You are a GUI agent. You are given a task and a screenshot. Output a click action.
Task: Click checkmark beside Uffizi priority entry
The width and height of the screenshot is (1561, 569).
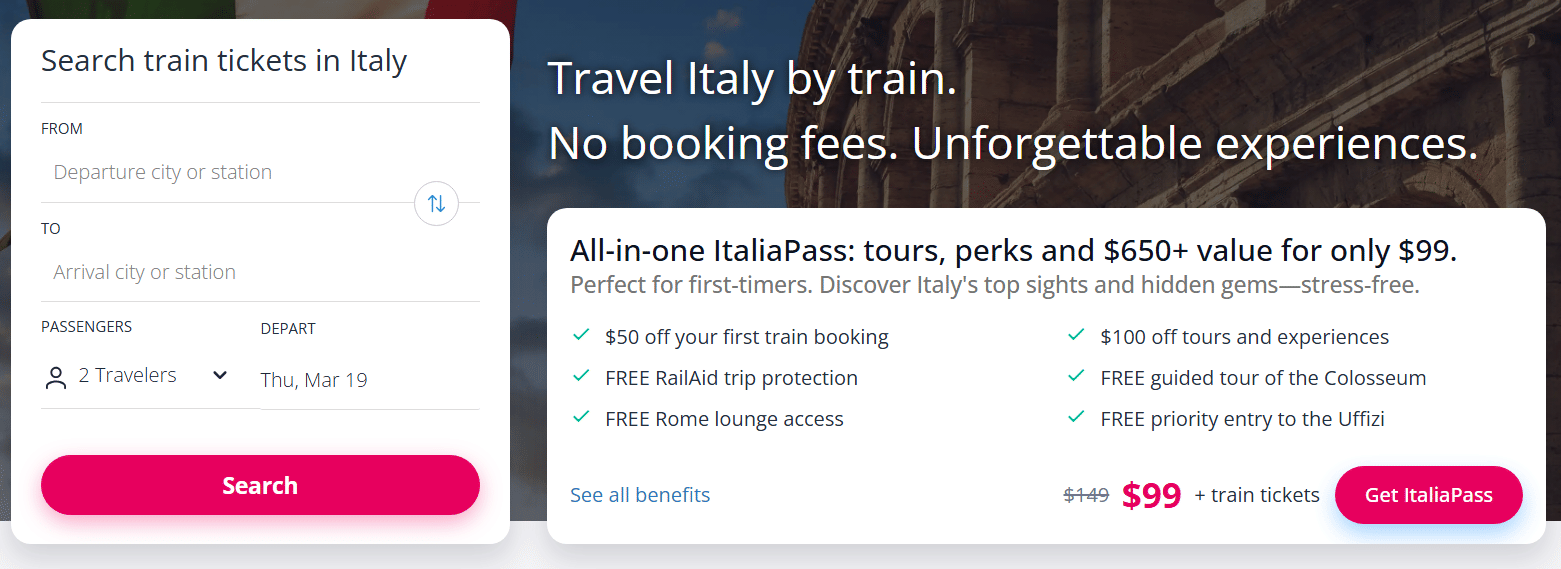point(1076,418)
